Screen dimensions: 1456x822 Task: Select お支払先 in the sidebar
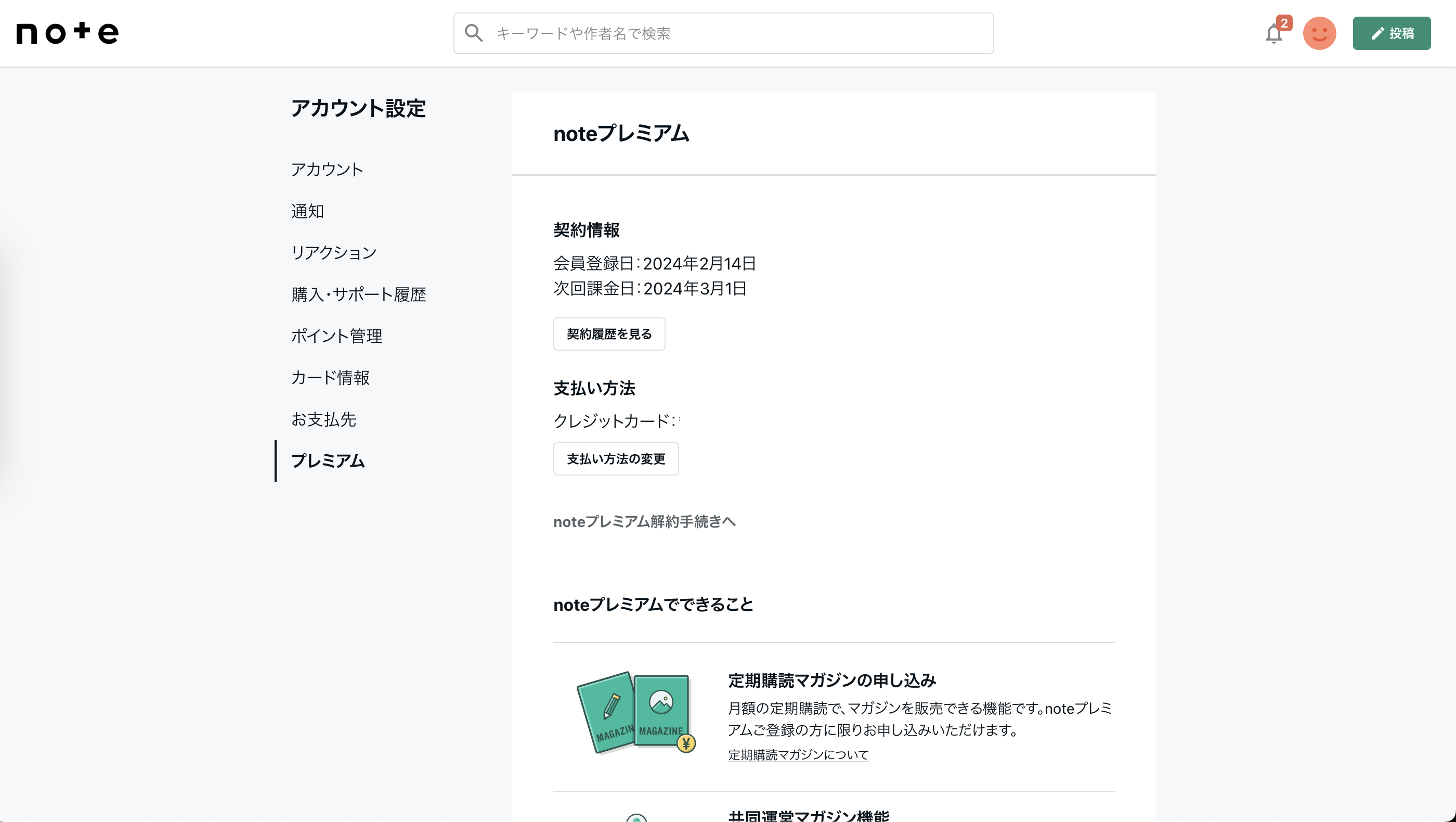[x=323, y=419]
